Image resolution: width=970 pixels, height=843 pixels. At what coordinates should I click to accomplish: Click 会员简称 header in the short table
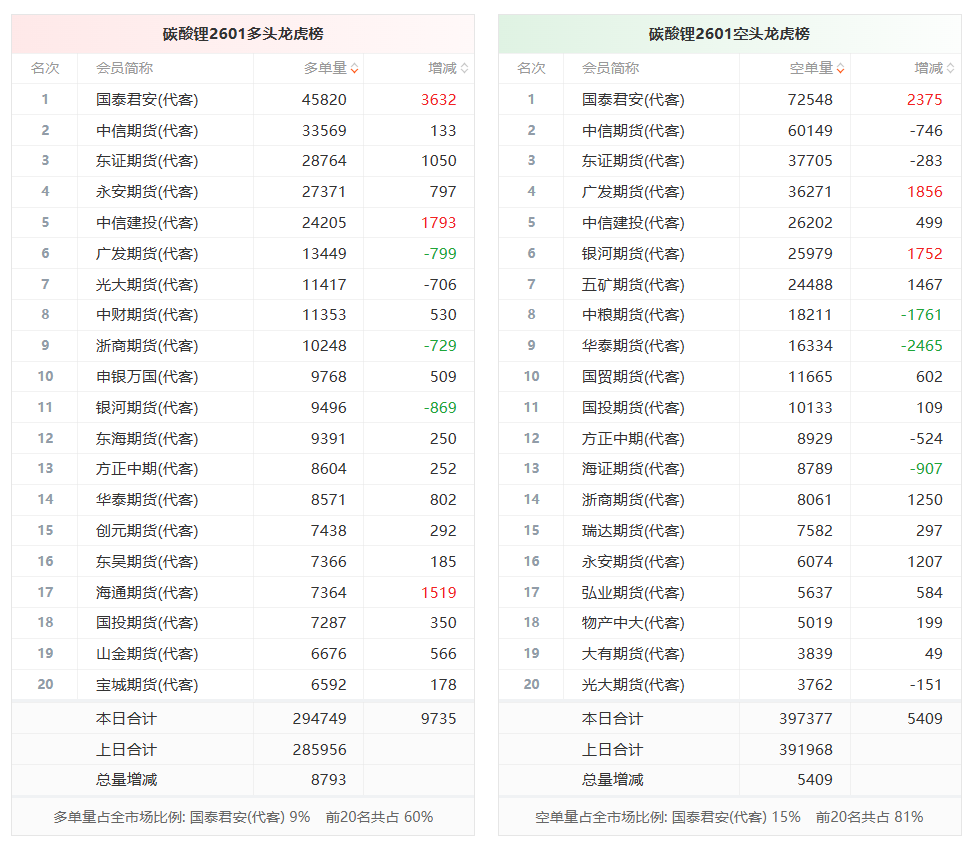tap(611, 68)
